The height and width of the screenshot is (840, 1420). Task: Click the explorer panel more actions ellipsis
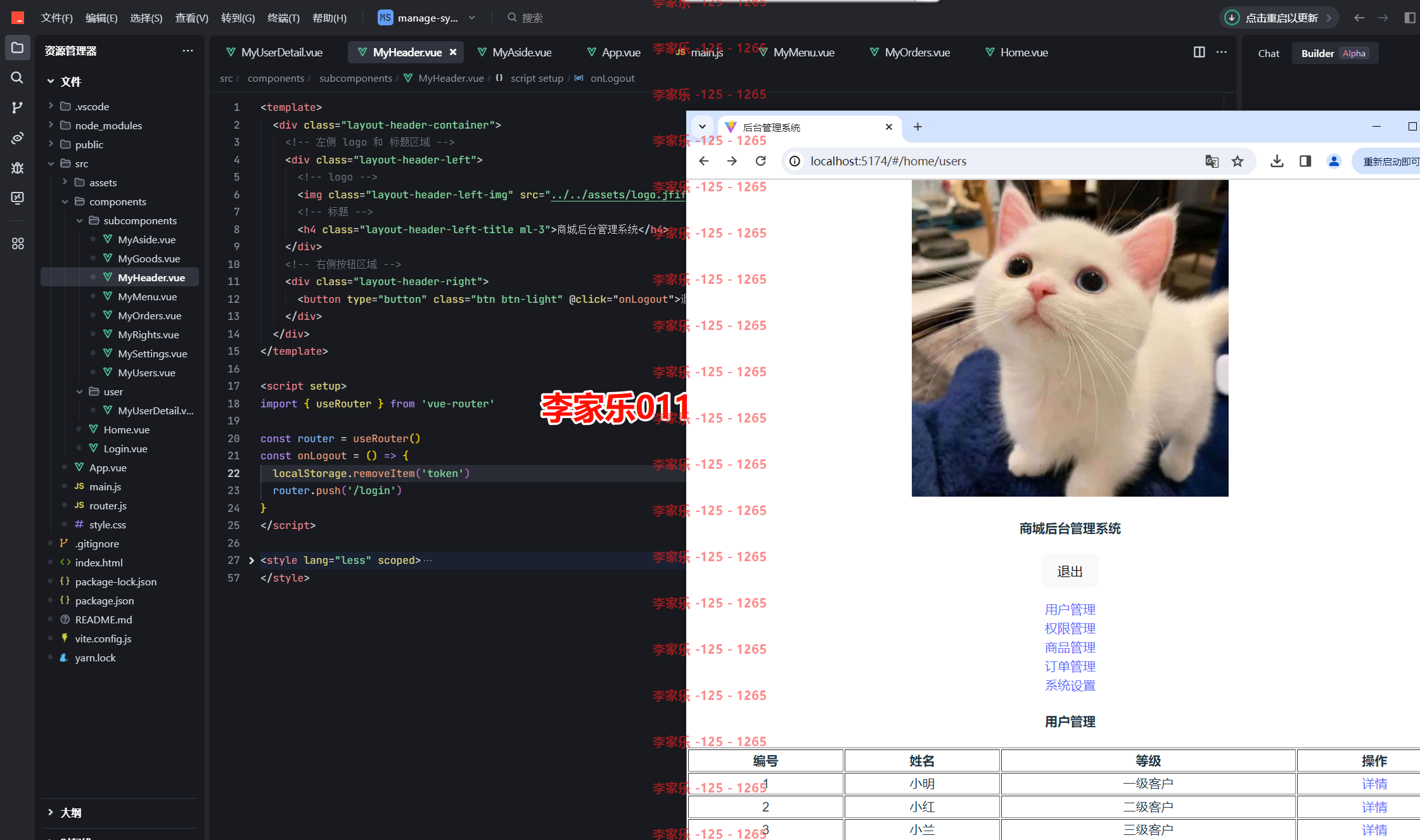click(188, 51)
